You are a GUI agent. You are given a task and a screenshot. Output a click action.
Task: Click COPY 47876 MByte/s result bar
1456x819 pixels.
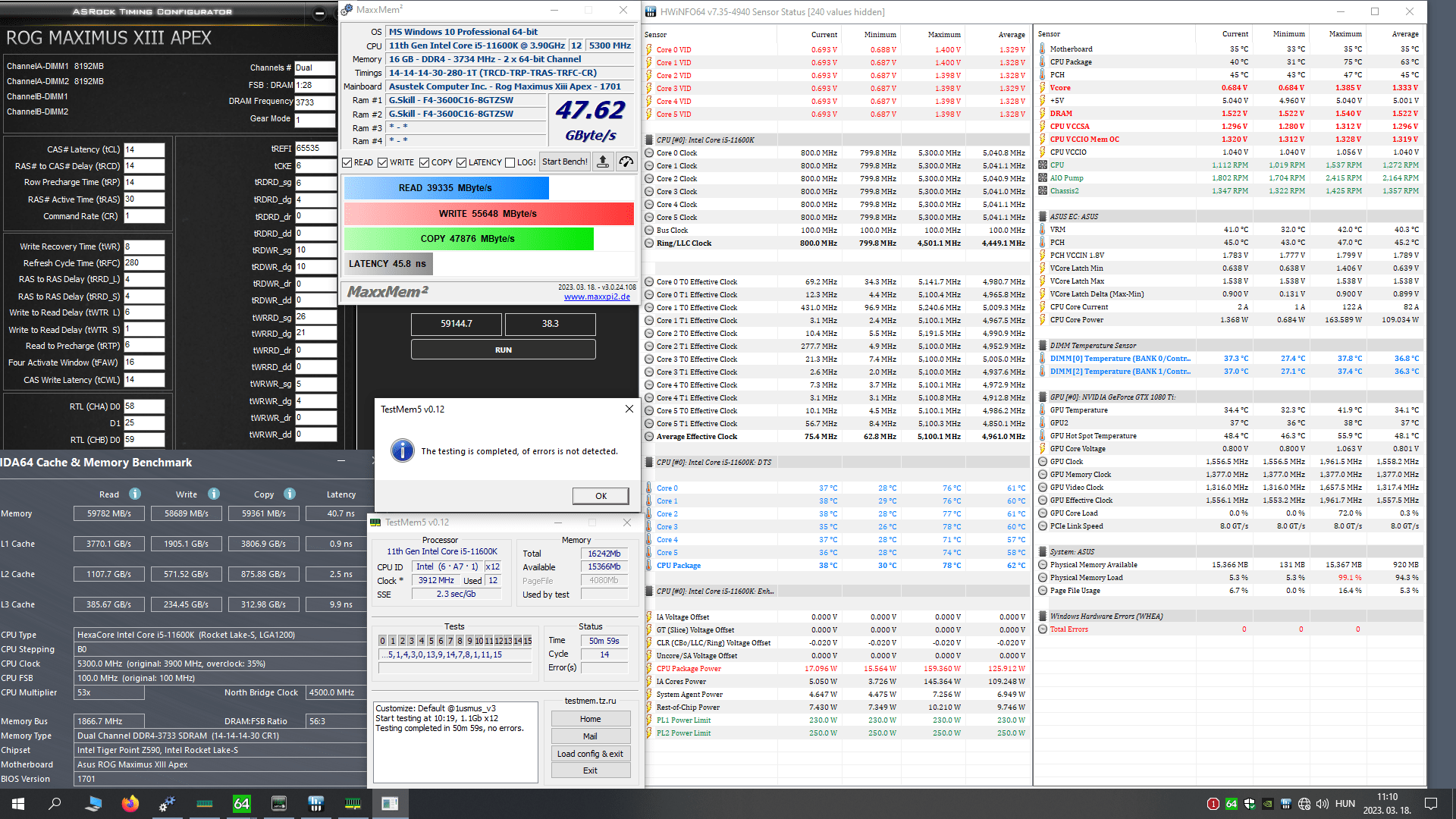[469, 239]
